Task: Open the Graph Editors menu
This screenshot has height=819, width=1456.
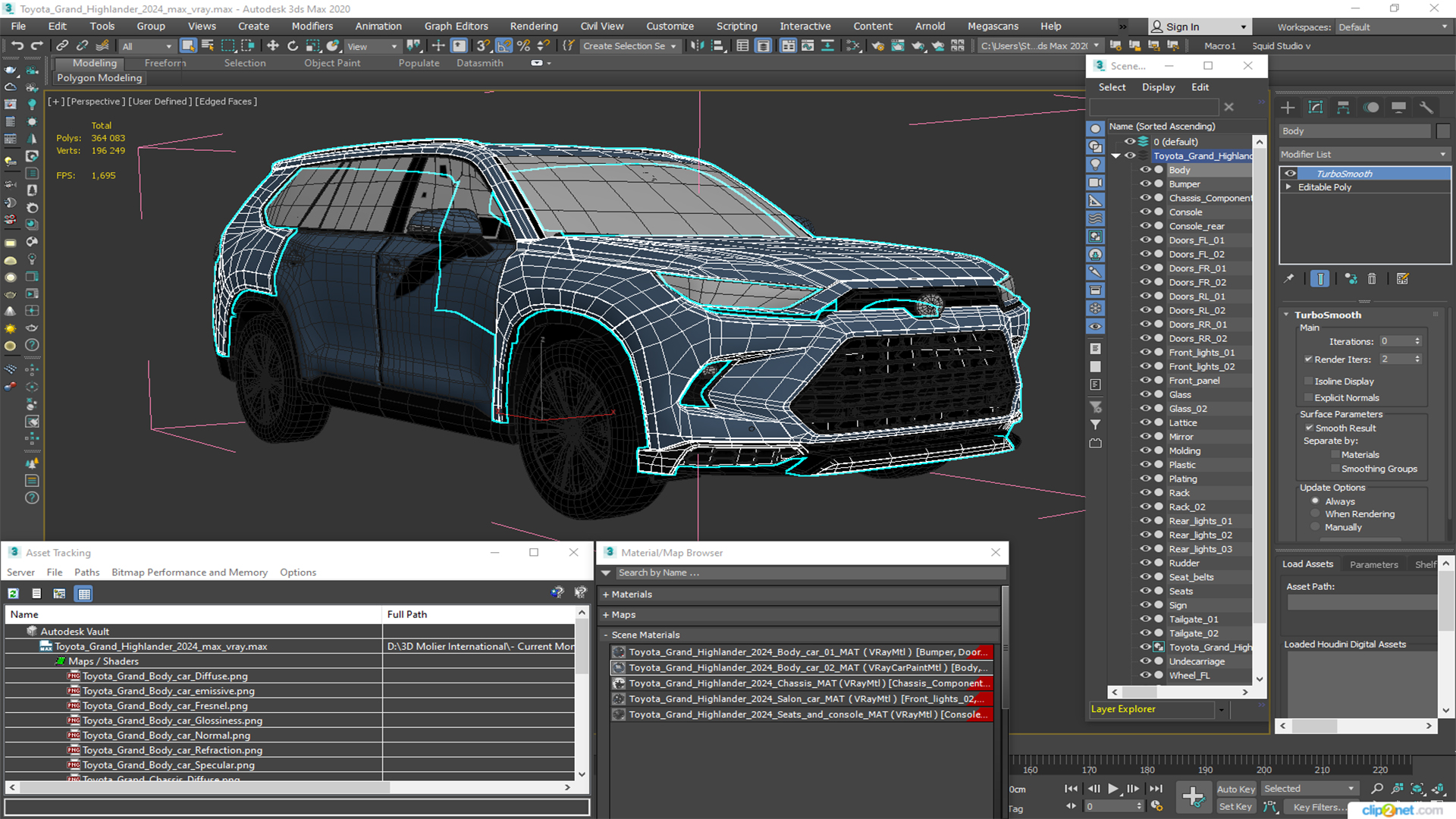Action: point(456,26)
